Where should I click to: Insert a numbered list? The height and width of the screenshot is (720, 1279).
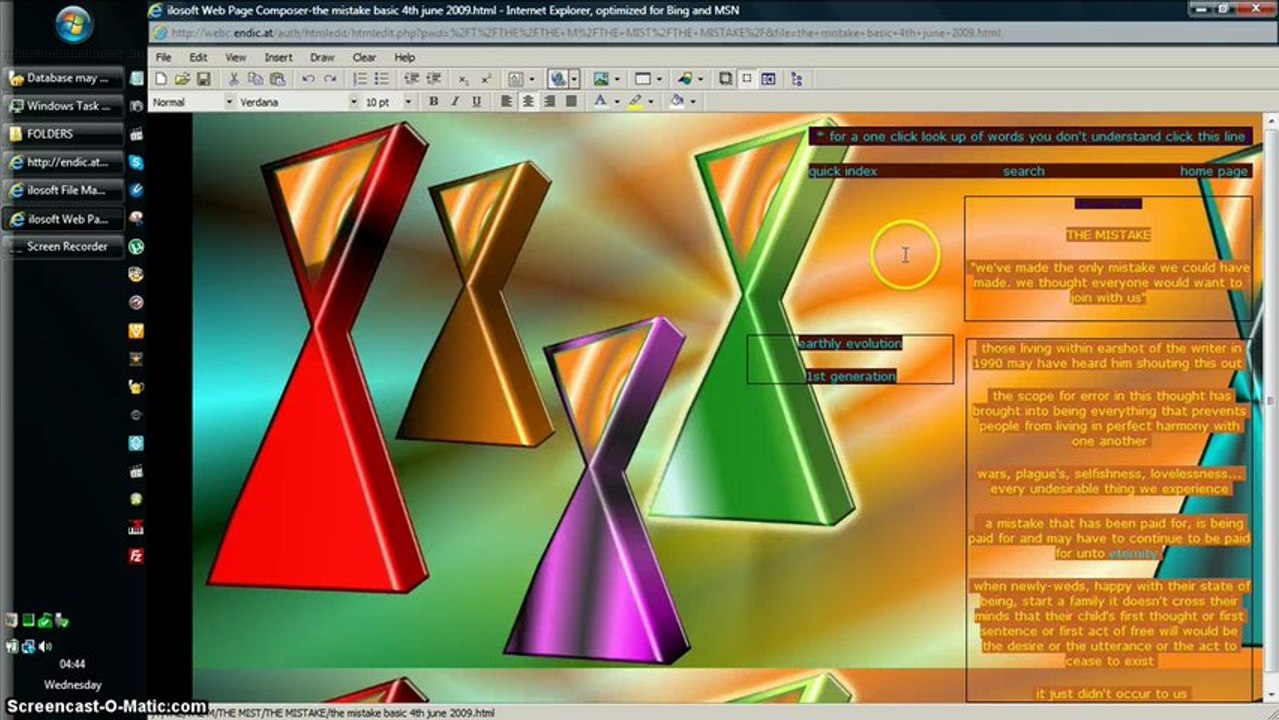tap(360, 79)
